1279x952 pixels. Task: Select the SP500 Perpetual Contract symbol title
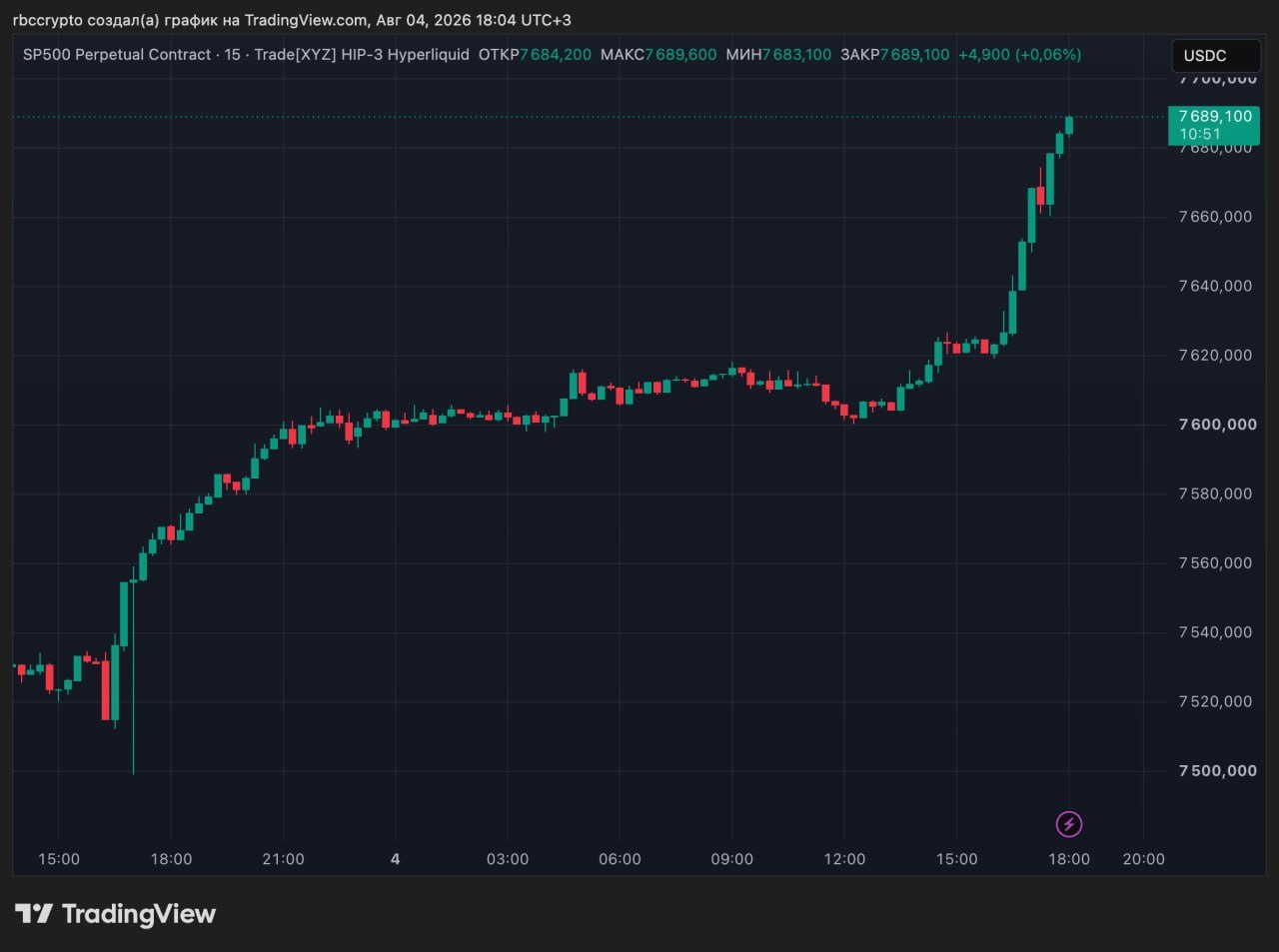117,55
